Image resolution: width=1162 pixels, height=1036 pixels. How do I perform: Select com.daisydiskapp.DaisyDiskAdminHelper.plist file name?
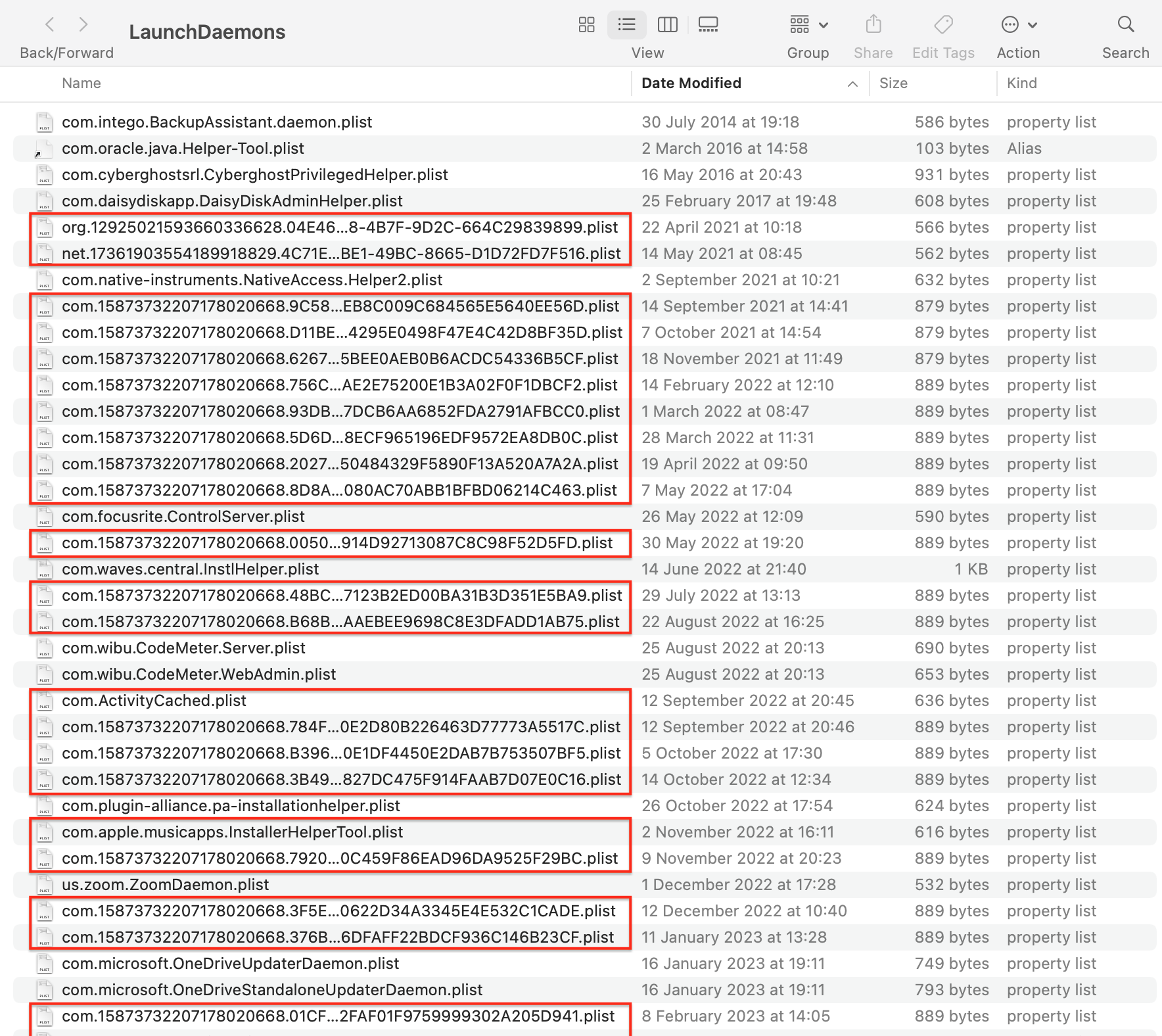[x=232, y=201]
